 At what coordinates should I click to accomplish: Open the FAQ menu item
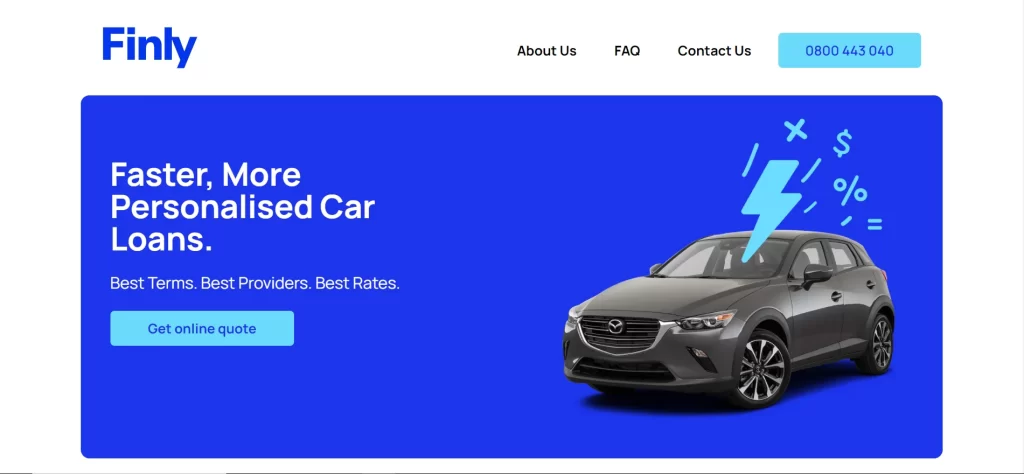(627, 51)
